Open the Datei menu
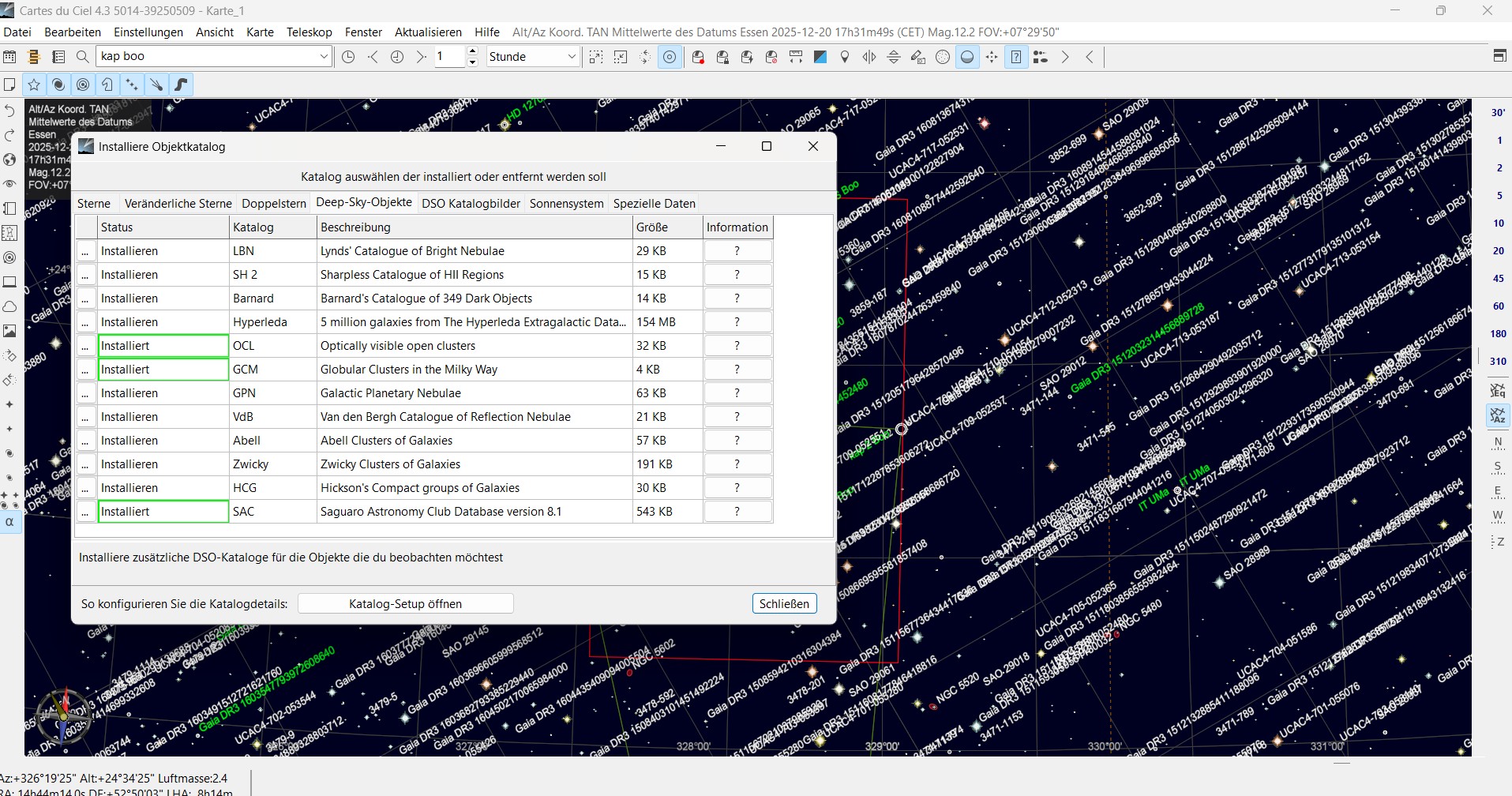The height and width of the screenshot is (796, 1512). click(x=17, y=32)
